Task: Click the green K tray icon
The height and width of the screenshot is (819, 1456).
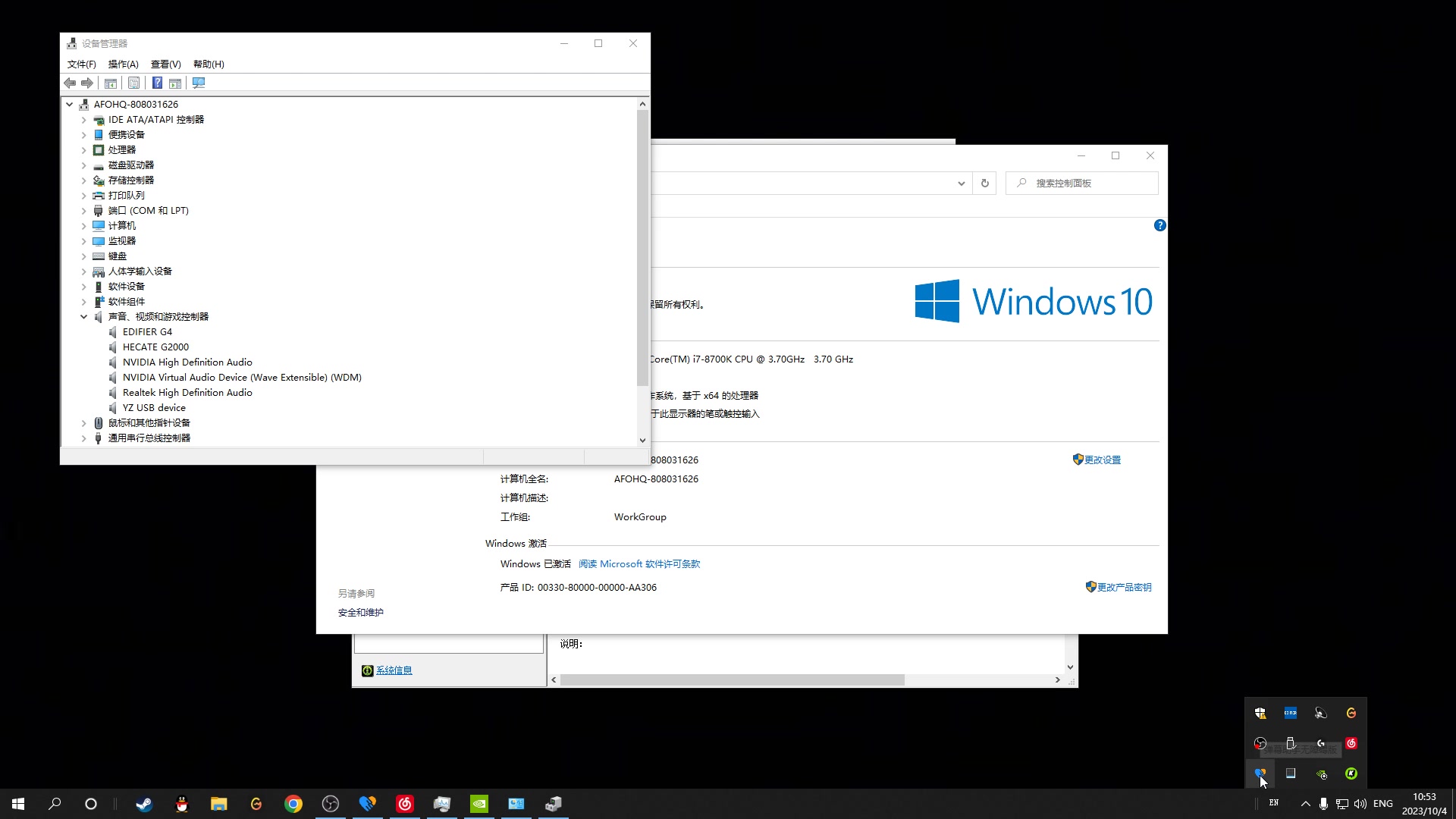Action: point(1351,773)
